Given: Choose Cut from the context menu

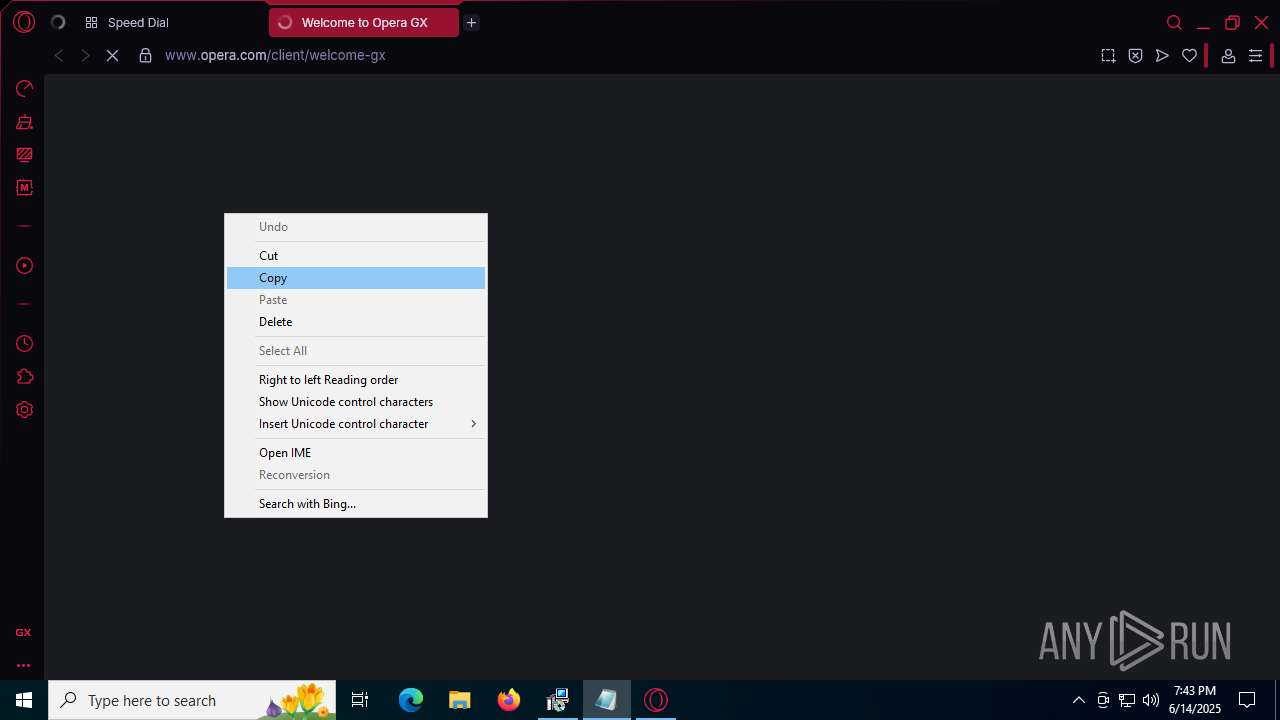Looking at the screenshot, I should 356,256.
